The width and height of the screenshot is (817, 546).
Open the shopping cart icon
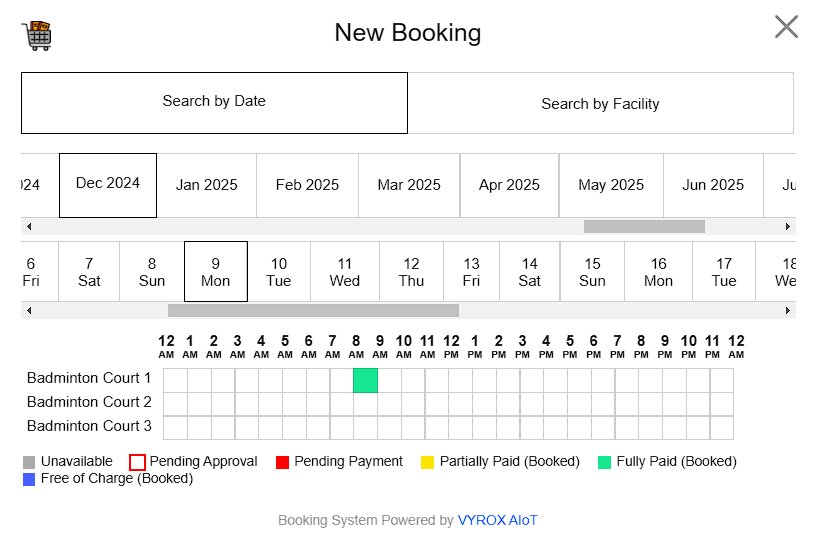[37, 35]
